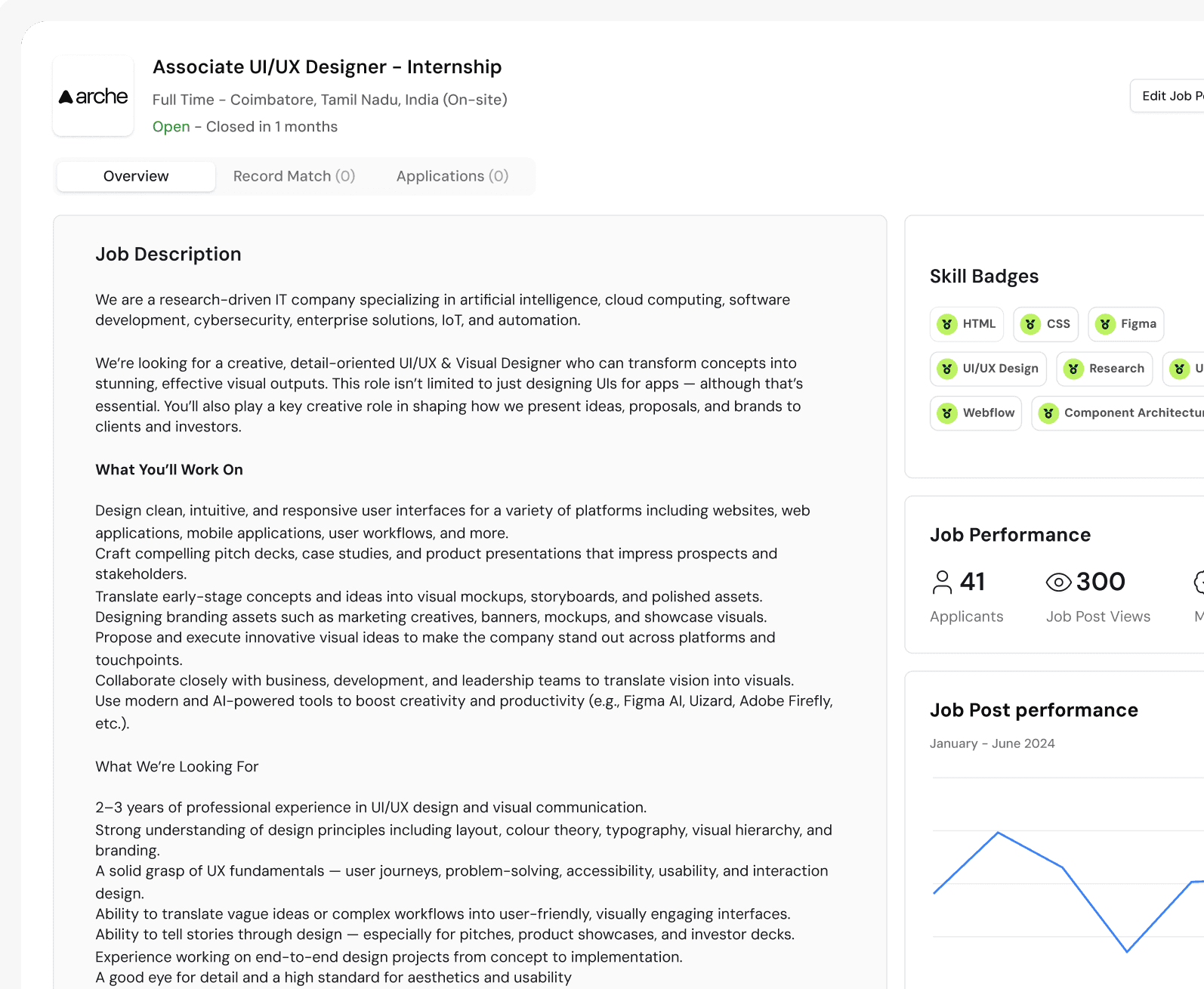The height and width of the screenshot is (989, 1204).
Task: Click the arche company logo
Action: (94, 97)
